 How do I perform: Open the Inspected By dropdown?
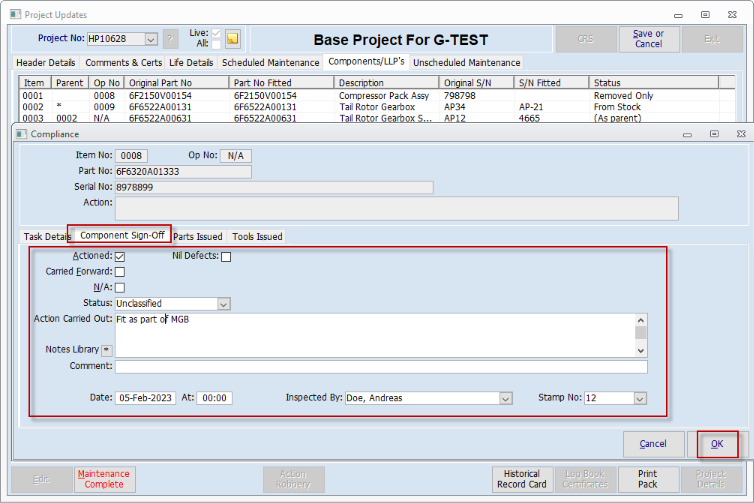(x=505, y=398)
